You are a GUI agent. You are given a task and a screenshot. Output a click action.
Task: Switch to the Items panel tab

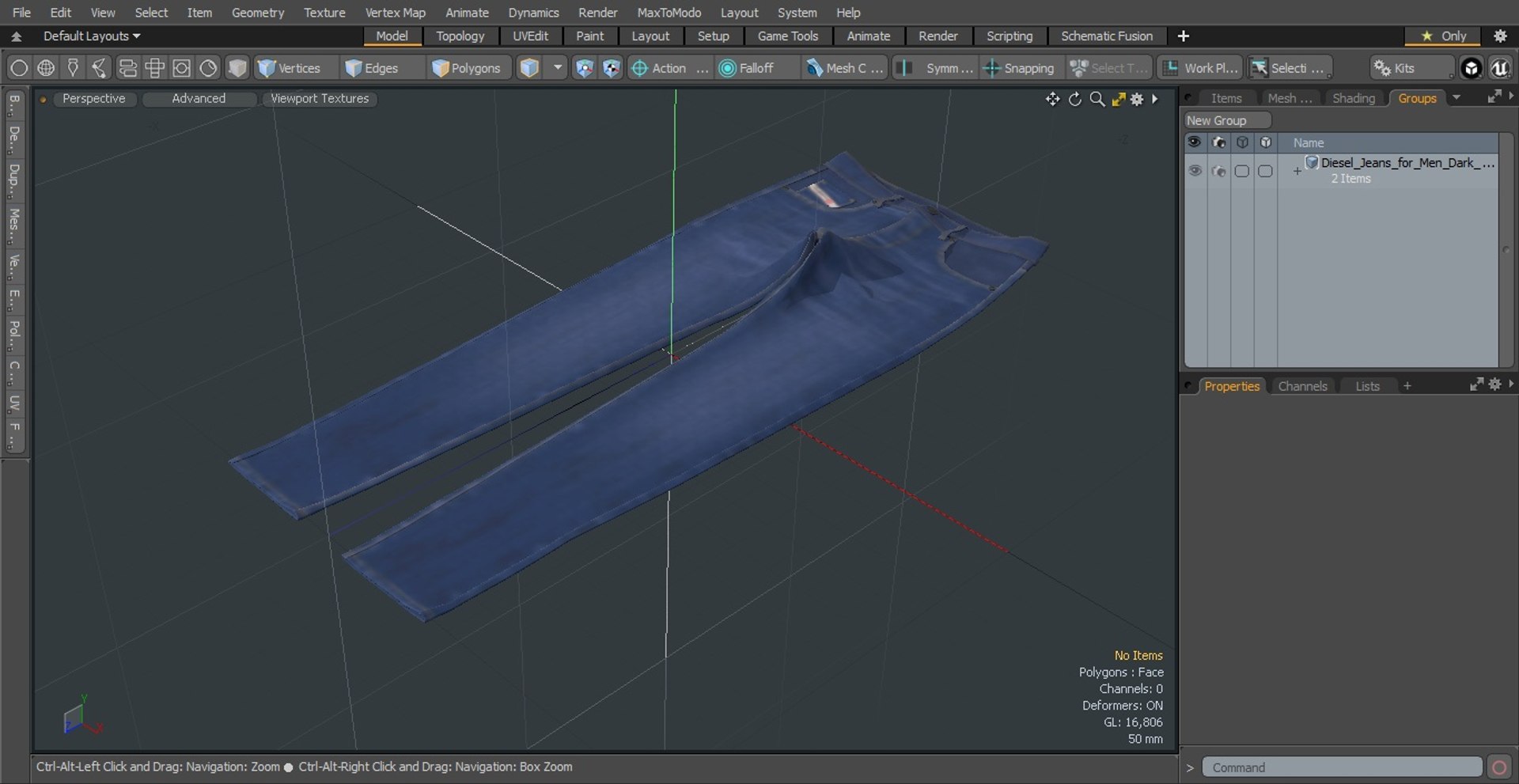point(1226,98)
